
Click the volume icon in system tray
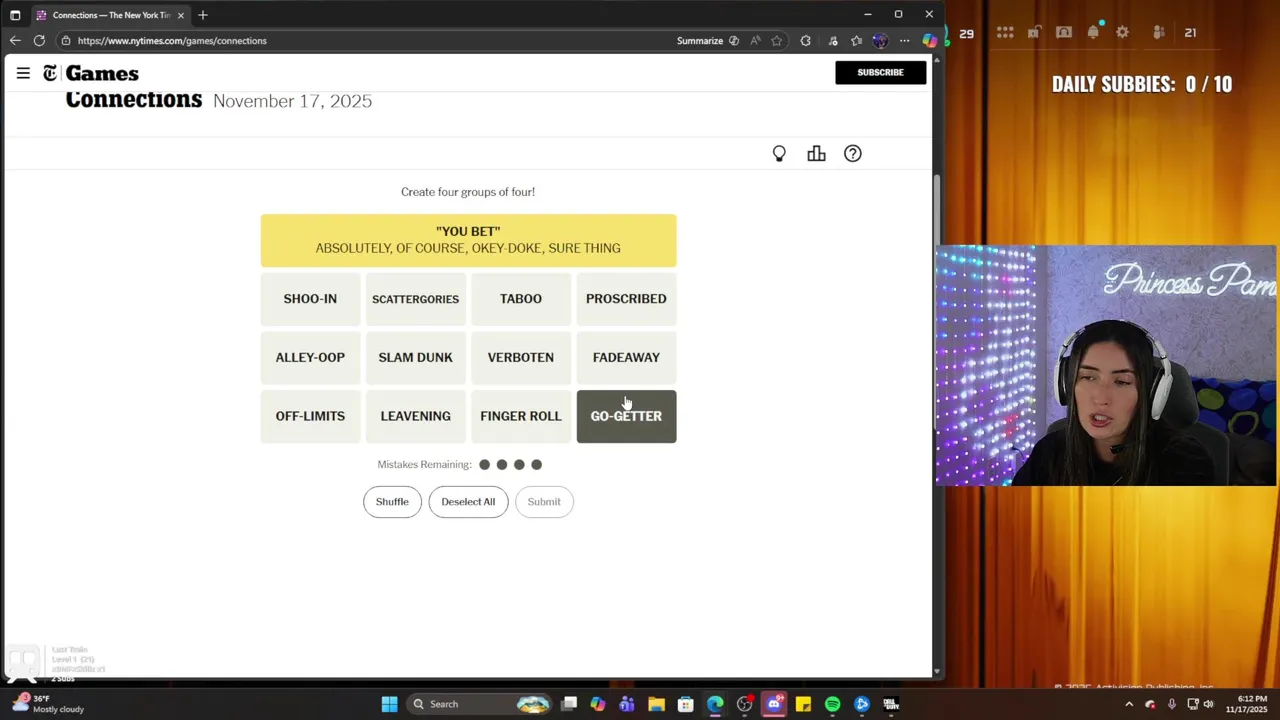(x=1209, y=704)
